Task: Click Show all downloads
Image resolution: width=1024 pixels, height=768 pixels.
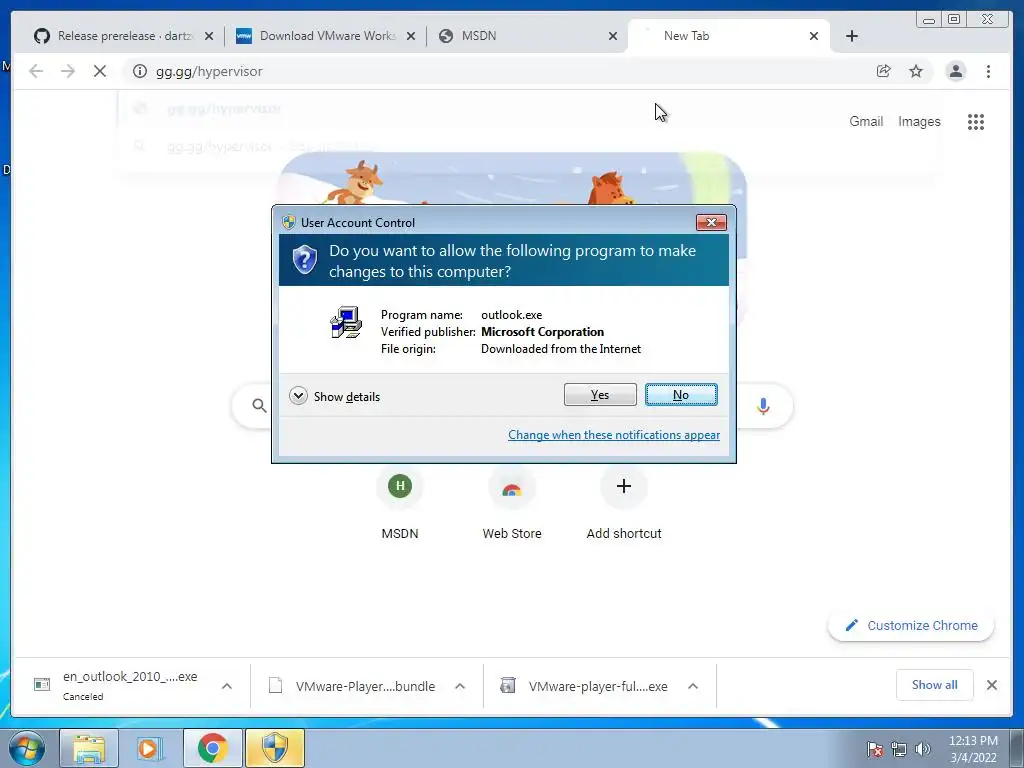Action: 935,684
